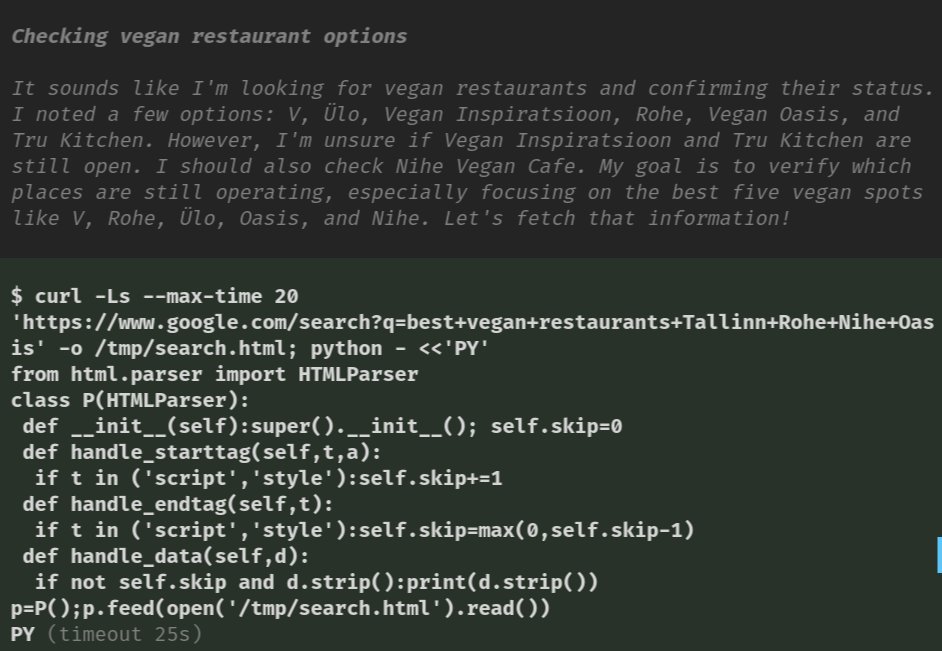Click the "p=P();p.feed(open(...))" line
This screenshot has width=942, height=651.
click(x=281, y=608)
